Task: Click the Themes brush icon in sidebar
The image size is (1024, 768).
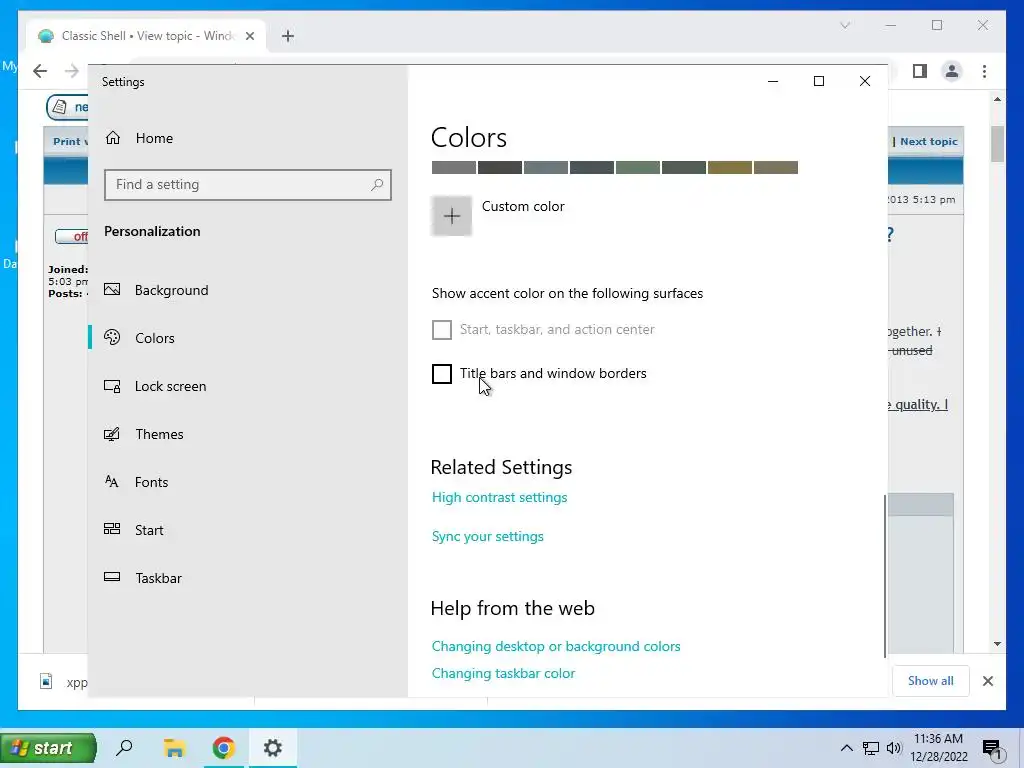Action: (x=112, y=434)
